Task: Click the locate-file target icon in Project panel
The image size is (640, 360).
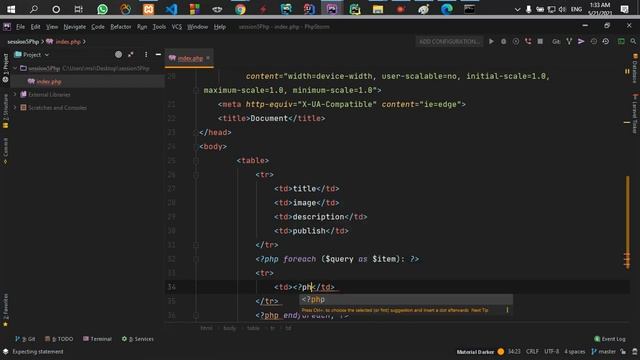Action: click(x=118, y=54)
